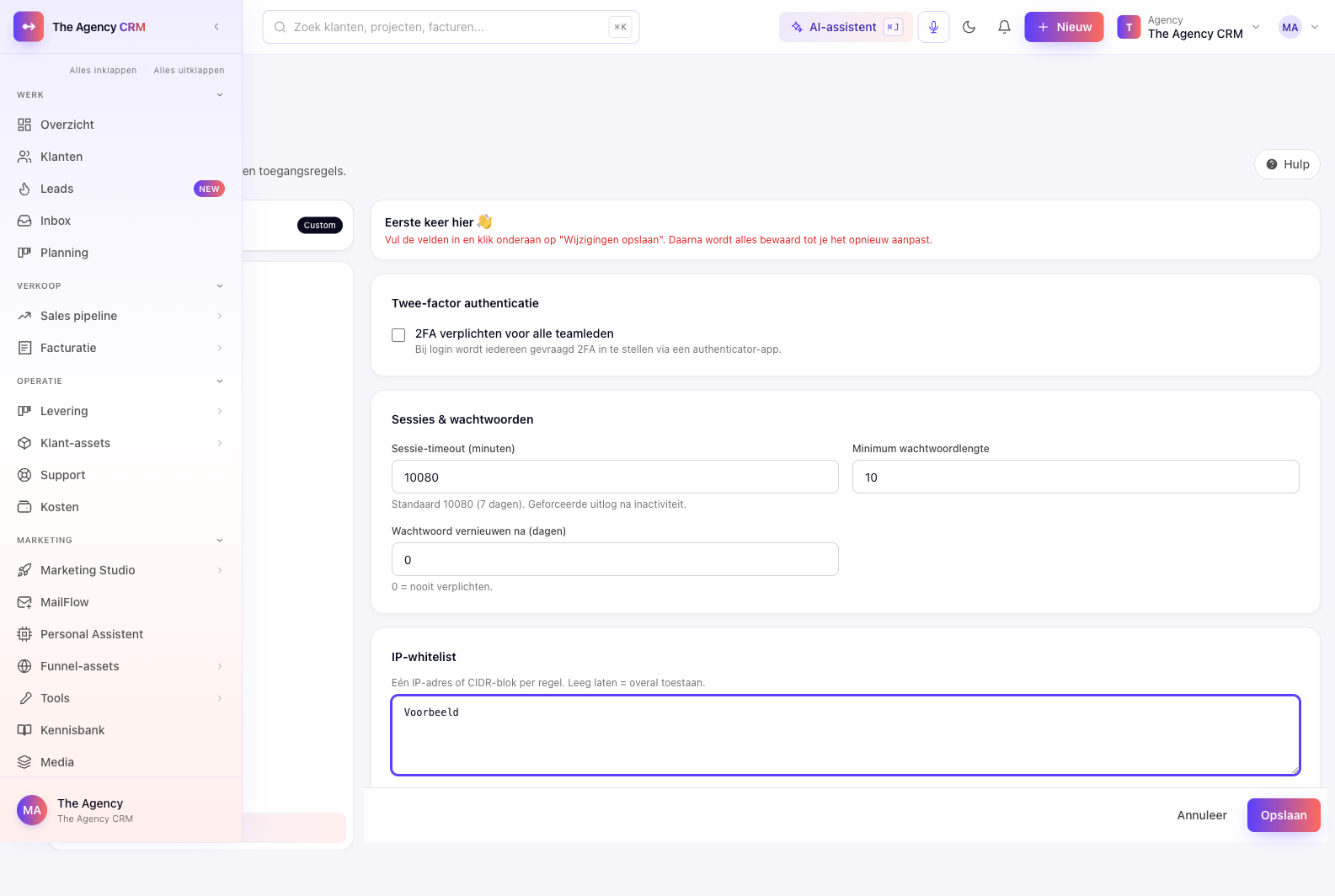The height and width of the screenshot is (896, 1335).
Task: Open notifications bell
Action: (x=1004, y=27)
